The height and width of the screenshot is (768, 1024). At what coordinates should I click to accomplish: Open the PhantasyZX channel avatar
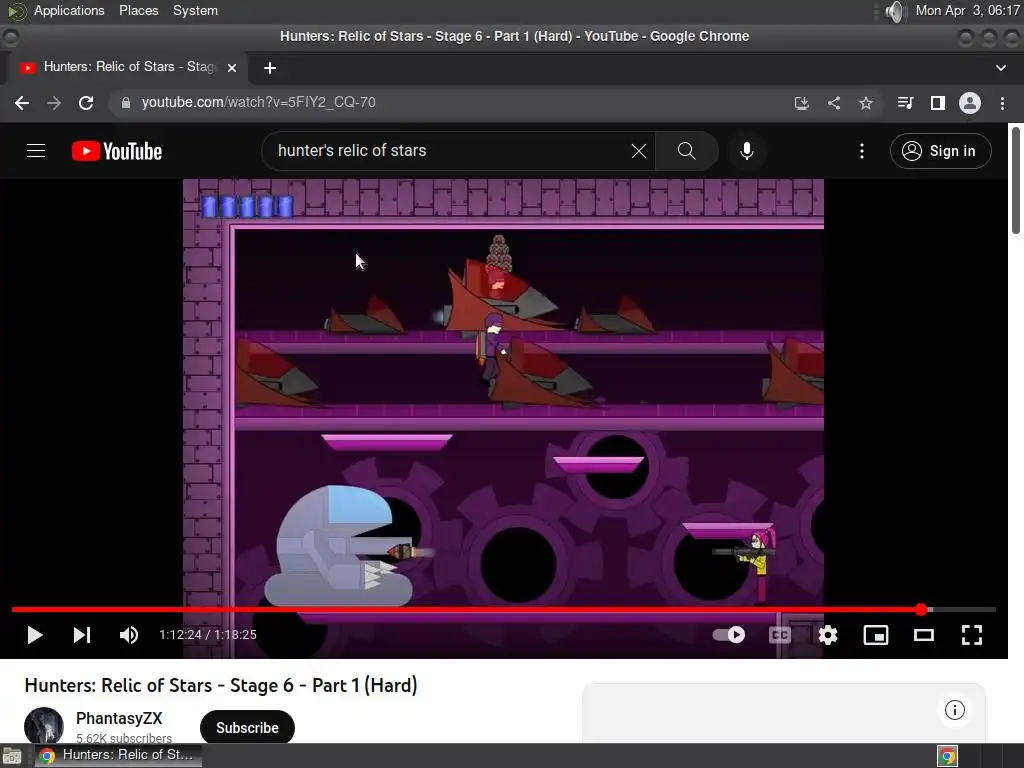pos(44,726)
